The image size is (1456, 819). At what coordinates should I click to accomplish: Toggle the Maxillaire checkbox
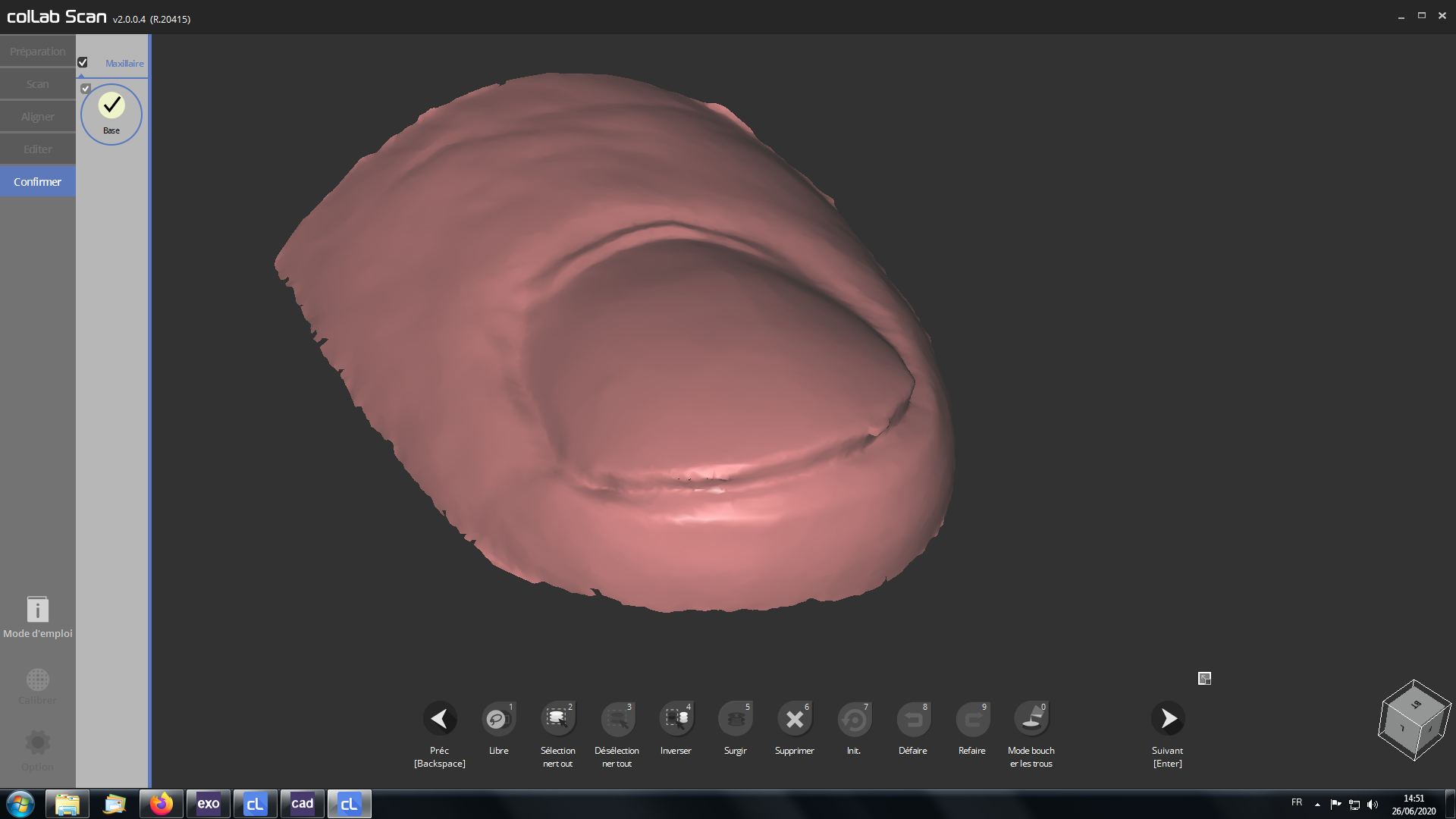(x=83, y=63)
